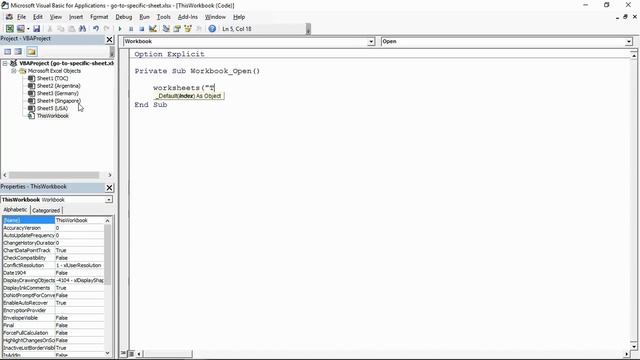Click the EnableAutoRecover property row
640x360 pixels.
tap(53, 303)
